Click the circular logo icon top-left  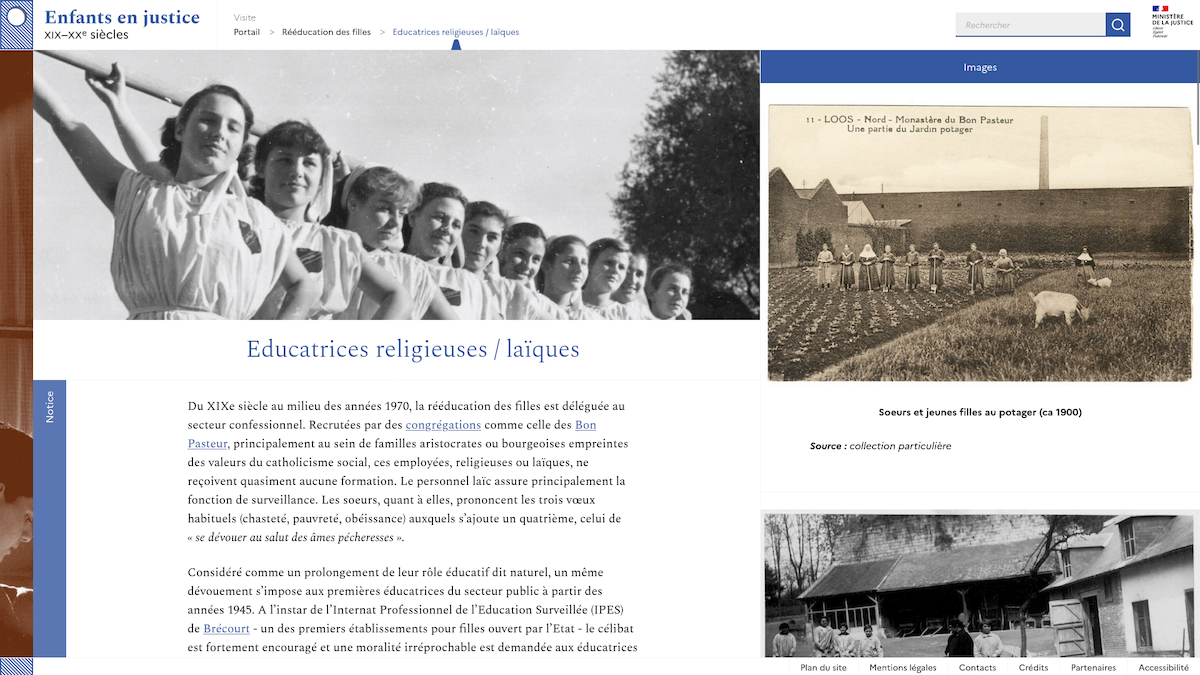click(16, 17)
